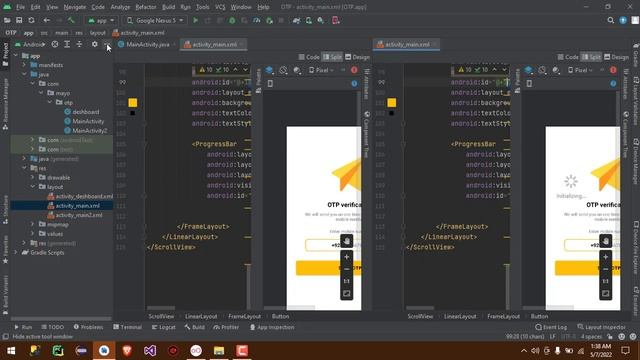Select Design view in left editor
Screen dimensions: 640x360
coord(358,57)
